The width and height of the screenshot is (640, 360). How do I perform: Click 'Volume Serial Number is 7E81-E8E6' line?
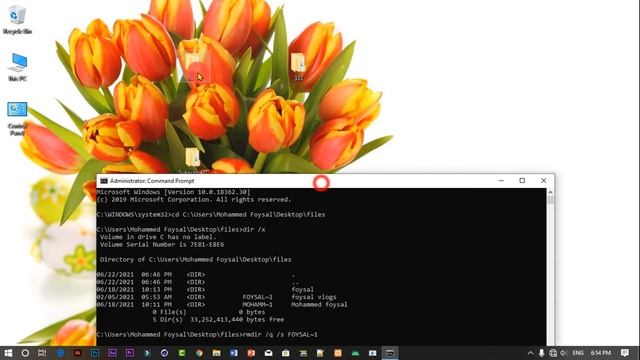pyautogui.click(x=162, y=244)
